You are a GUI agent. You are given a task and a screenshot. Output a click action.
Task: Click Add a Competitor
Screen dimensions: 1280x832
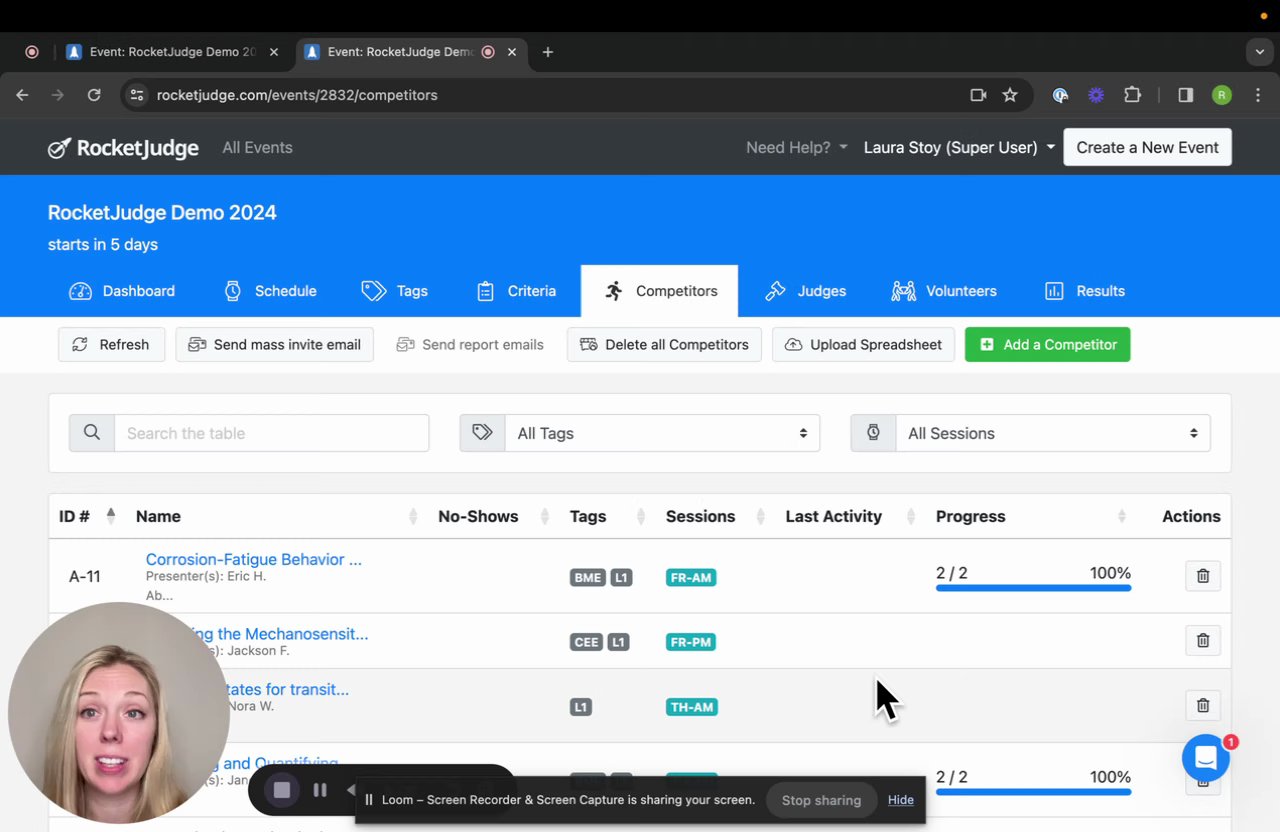pos(1048,345)
